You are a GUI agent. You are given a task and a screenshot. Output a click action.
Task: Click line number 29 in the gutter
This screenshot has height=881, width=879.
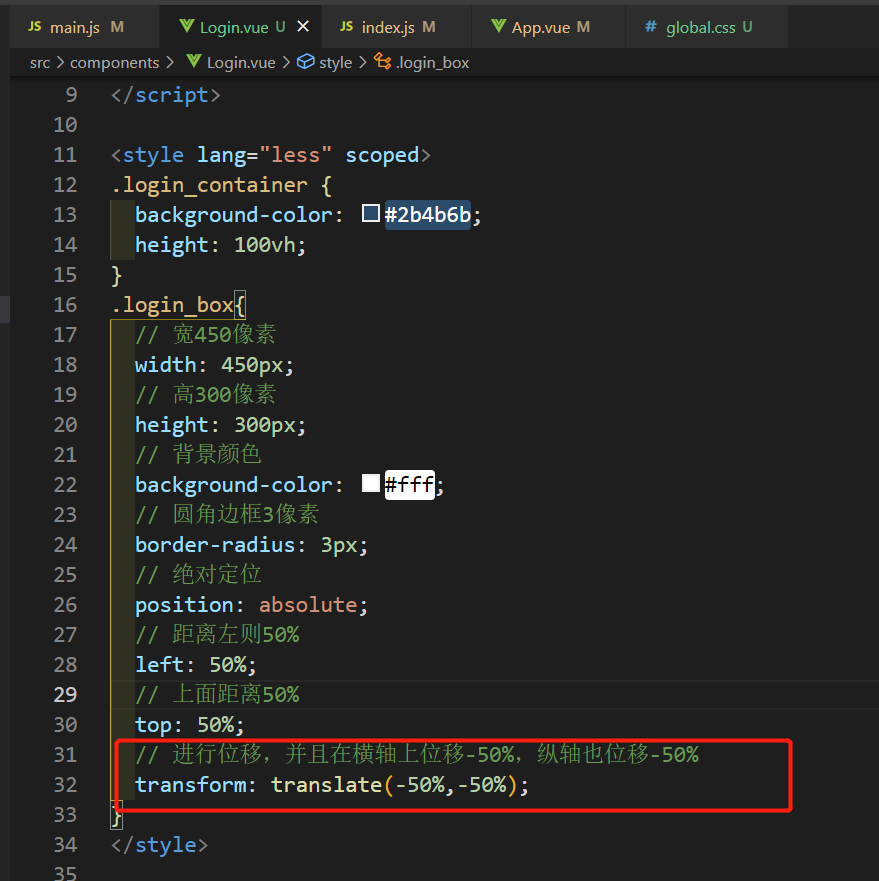click(x=65, y=694)
